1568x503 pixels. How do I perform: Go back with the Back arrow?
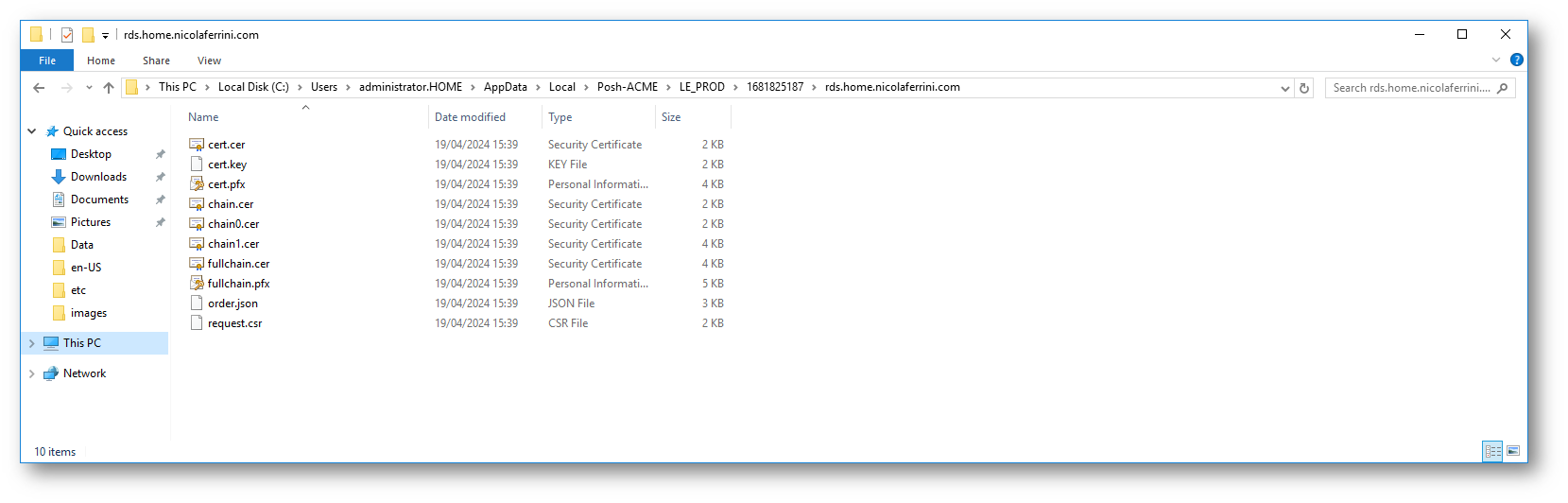[39, 88]
